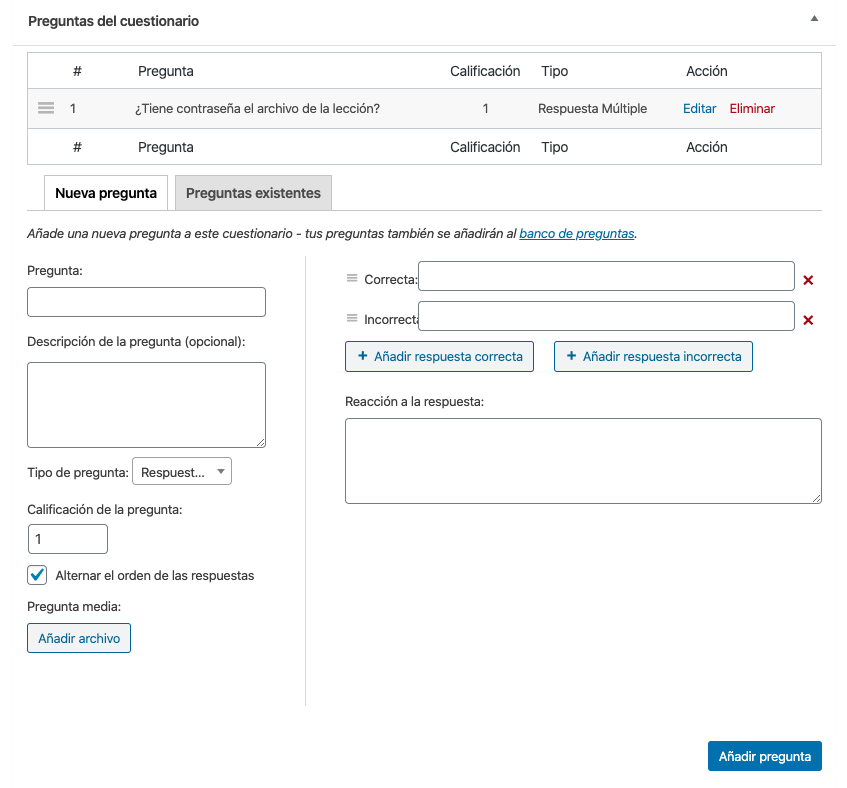Click Eliminar for question 1
The width and height of the screenshot is (847, 788).
pyautogui.click(x=752, y=108)
